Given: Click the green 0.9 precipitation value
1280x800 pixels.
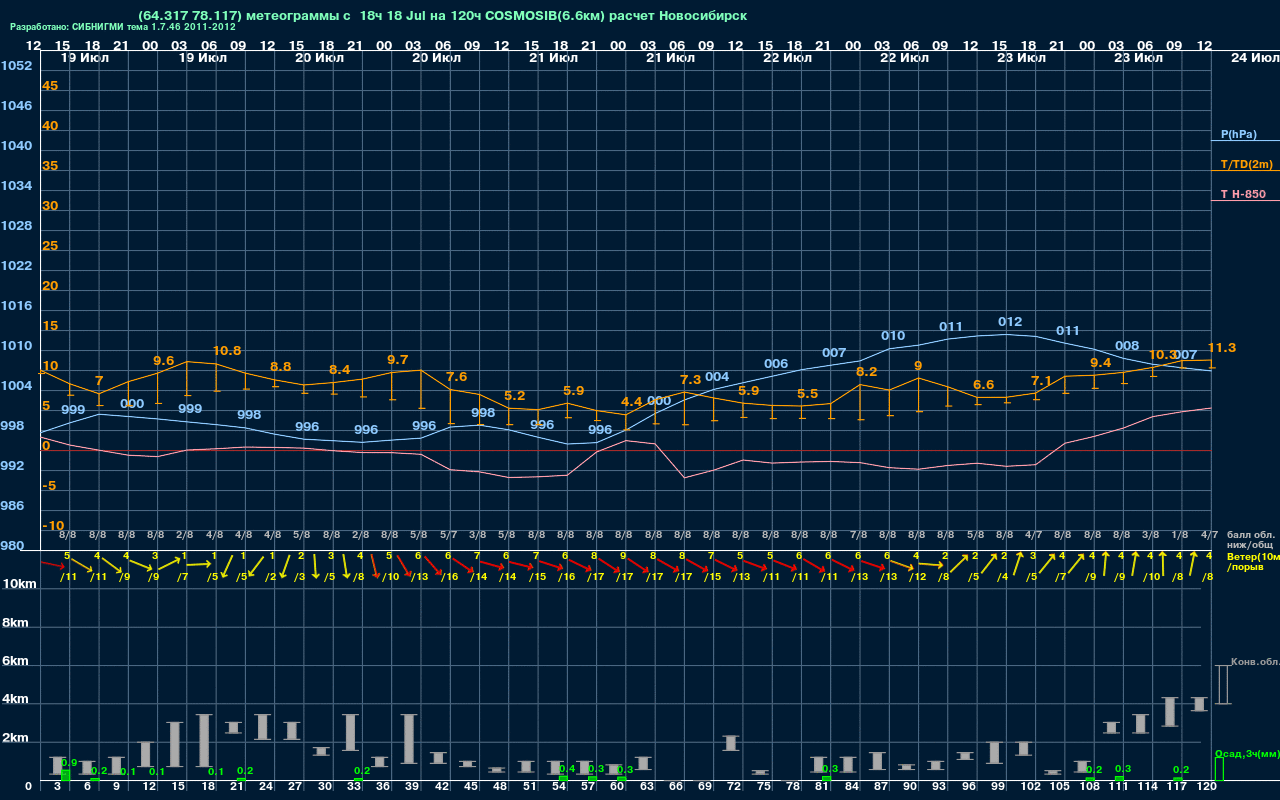Looking at the screenshot, I should 69,763.
